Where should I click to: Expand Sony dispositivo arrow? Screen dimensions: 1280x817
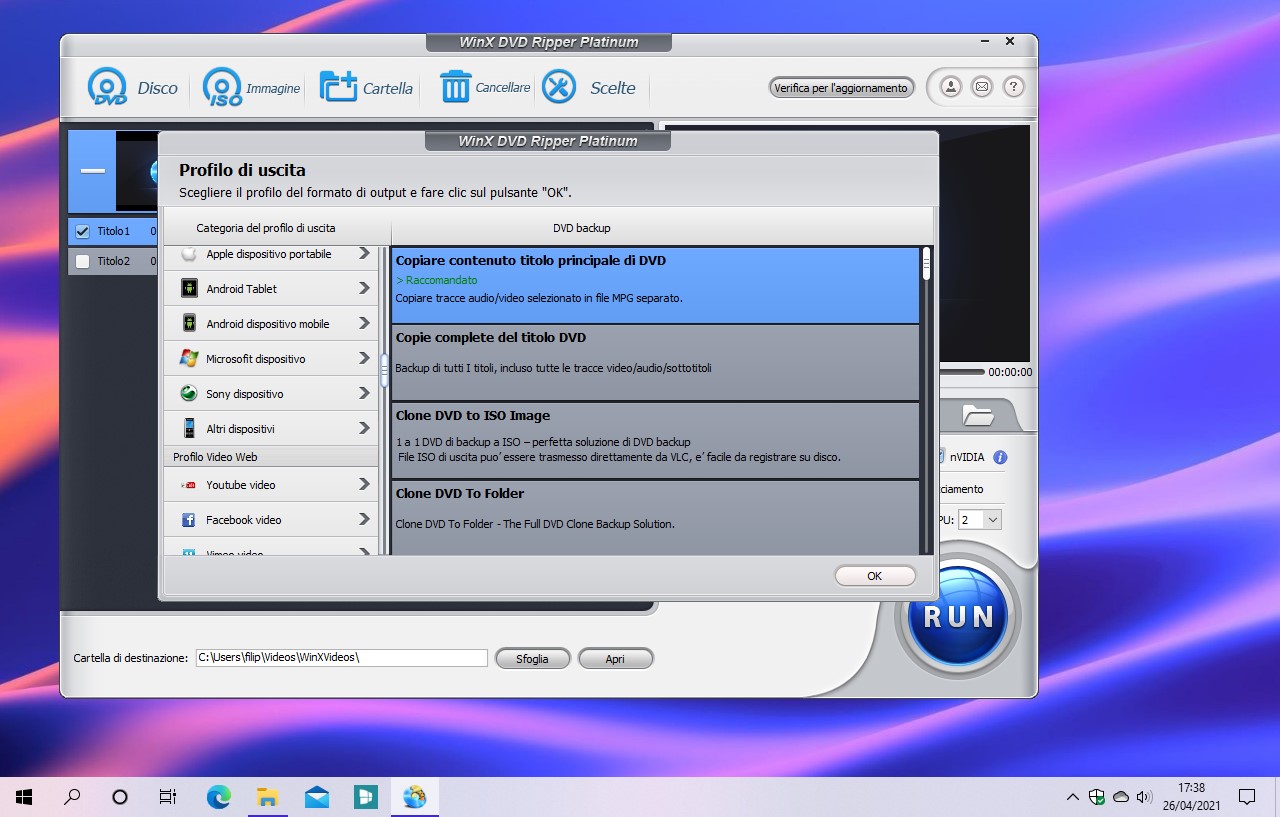point(364,393)
